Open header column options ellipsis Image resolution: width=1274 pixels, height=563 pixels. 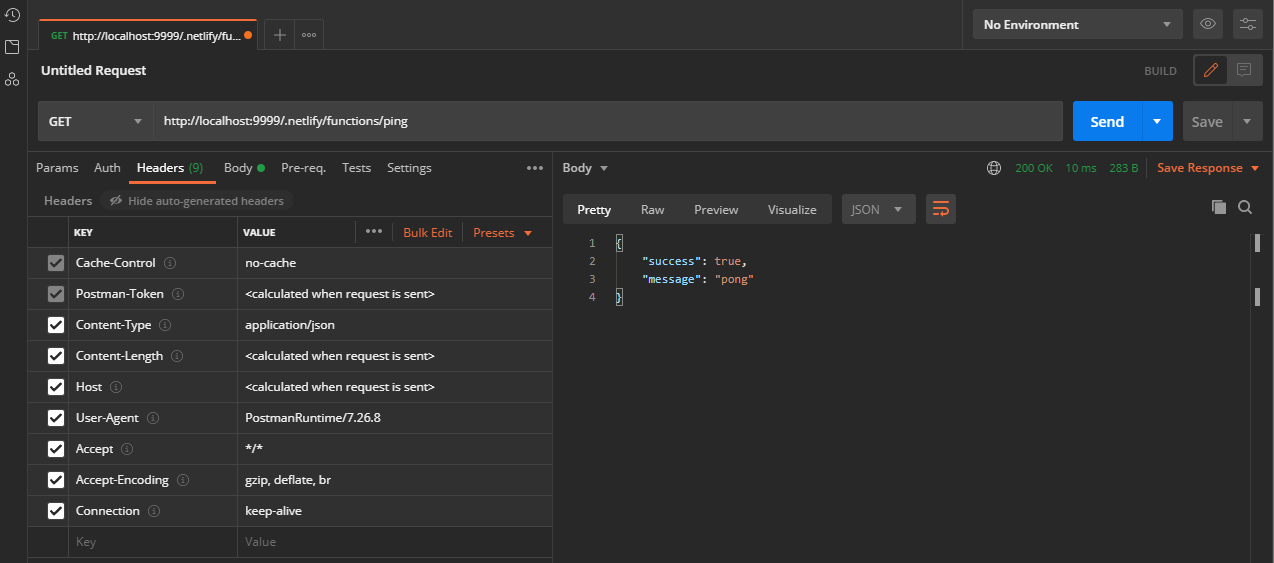click(374, 232)
